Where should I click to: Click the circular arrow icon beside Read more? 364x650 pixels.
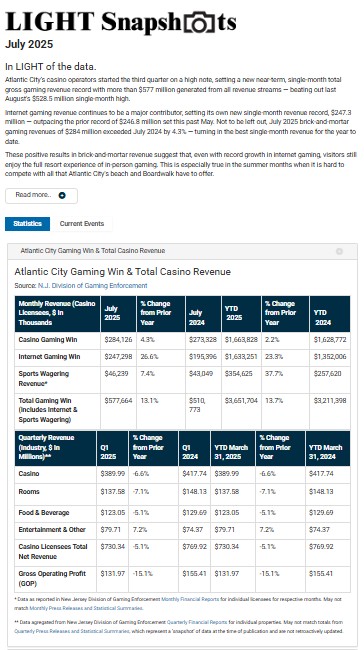[62, 196]
